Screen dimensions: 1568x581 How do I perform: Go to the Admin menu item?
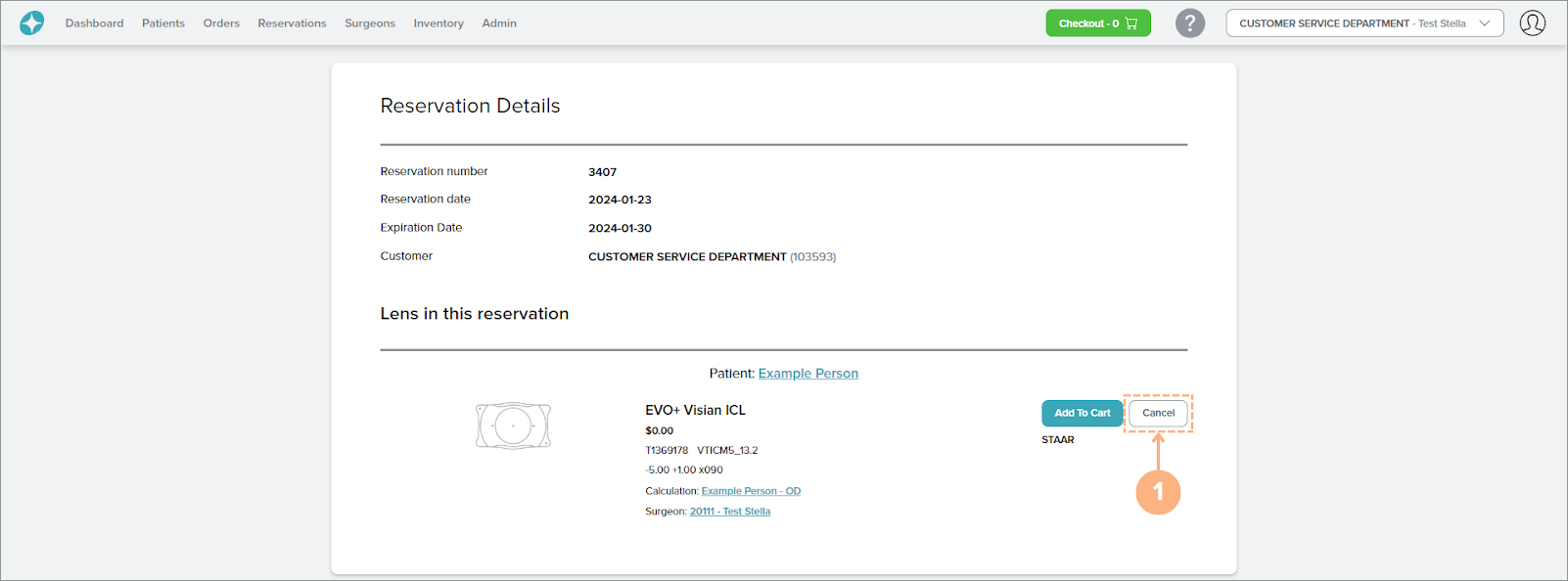tap(498, 23)
